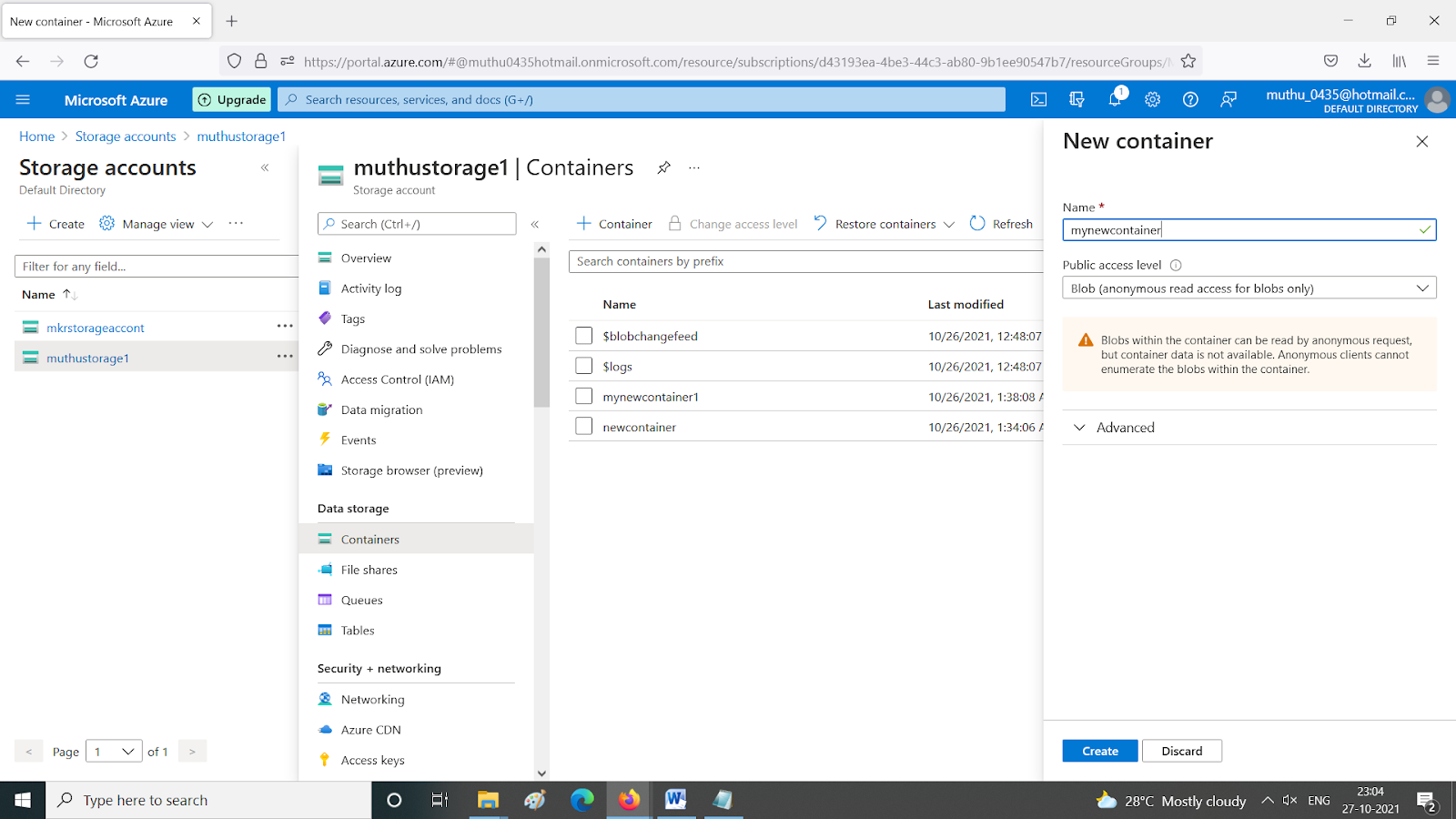Tick the newcontainer checkbox

[x=584, y=426]
